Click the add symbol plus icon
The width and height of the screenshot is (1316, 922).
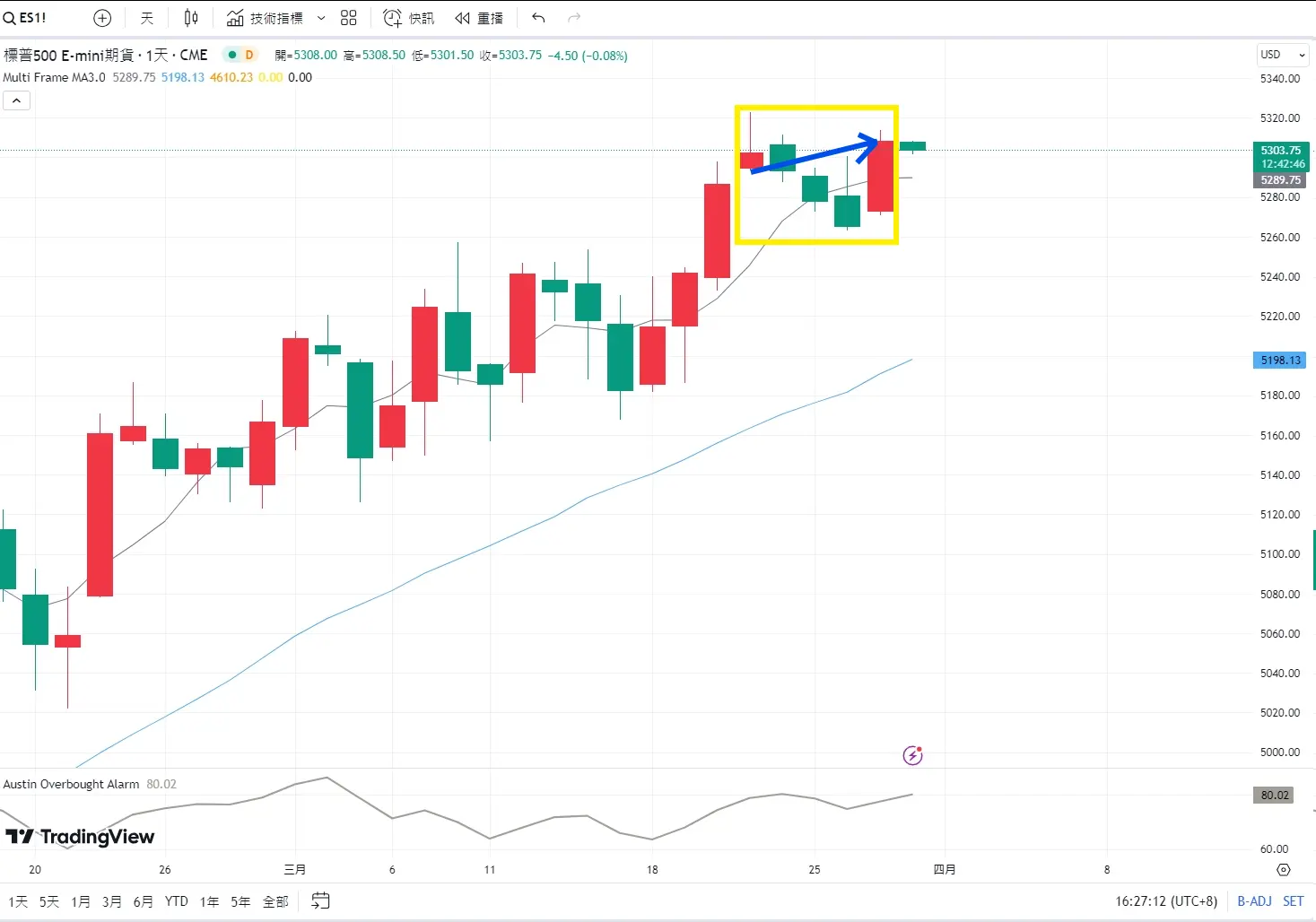102,18
